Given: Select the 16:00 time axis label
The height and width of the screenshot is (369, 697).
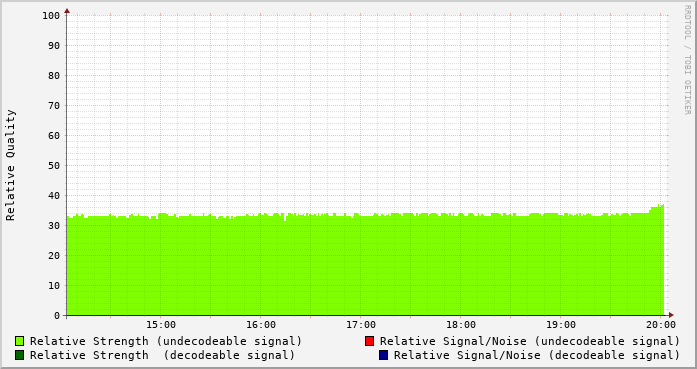Looking at the screenshot, I should click(261, 325).
